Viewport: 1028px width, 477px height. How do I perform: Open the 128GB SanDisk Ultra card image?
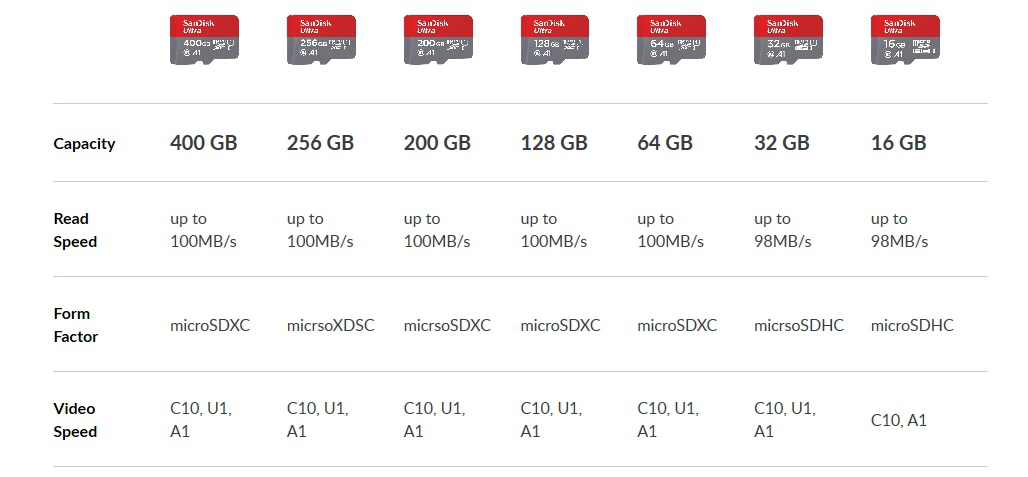555,40
